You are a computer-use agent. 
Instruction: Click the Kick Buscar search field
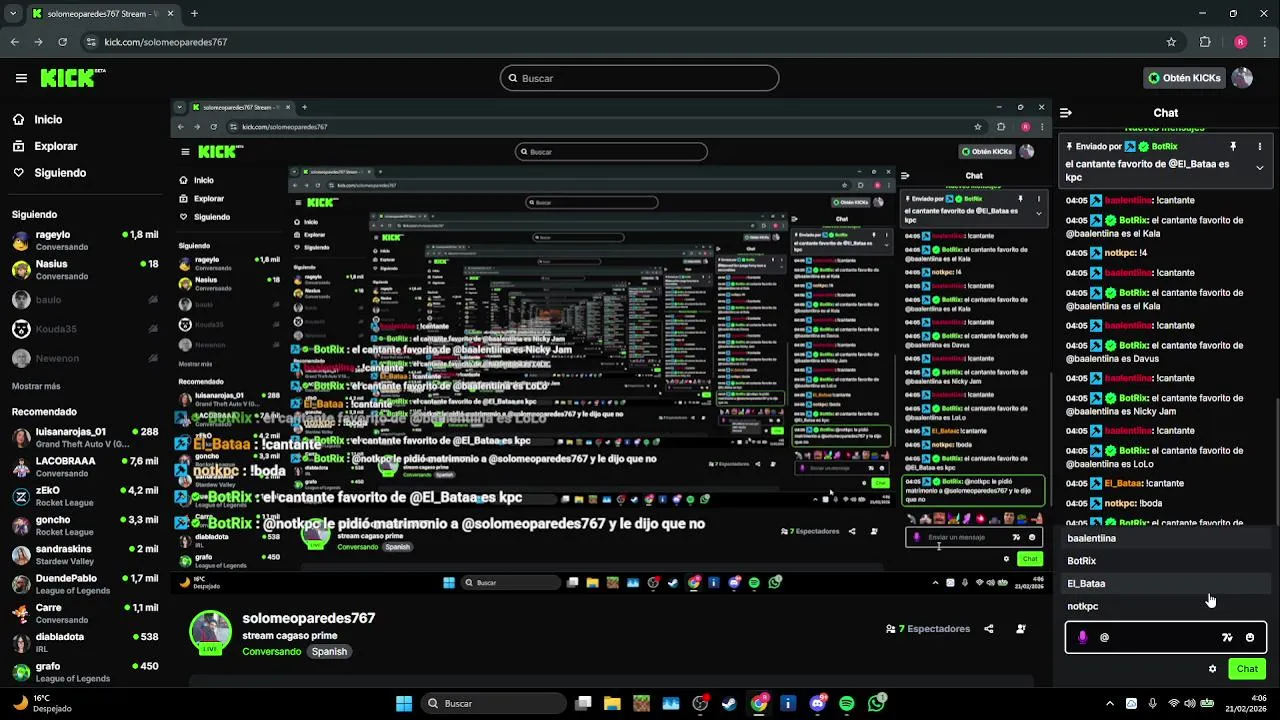point(639,78)
